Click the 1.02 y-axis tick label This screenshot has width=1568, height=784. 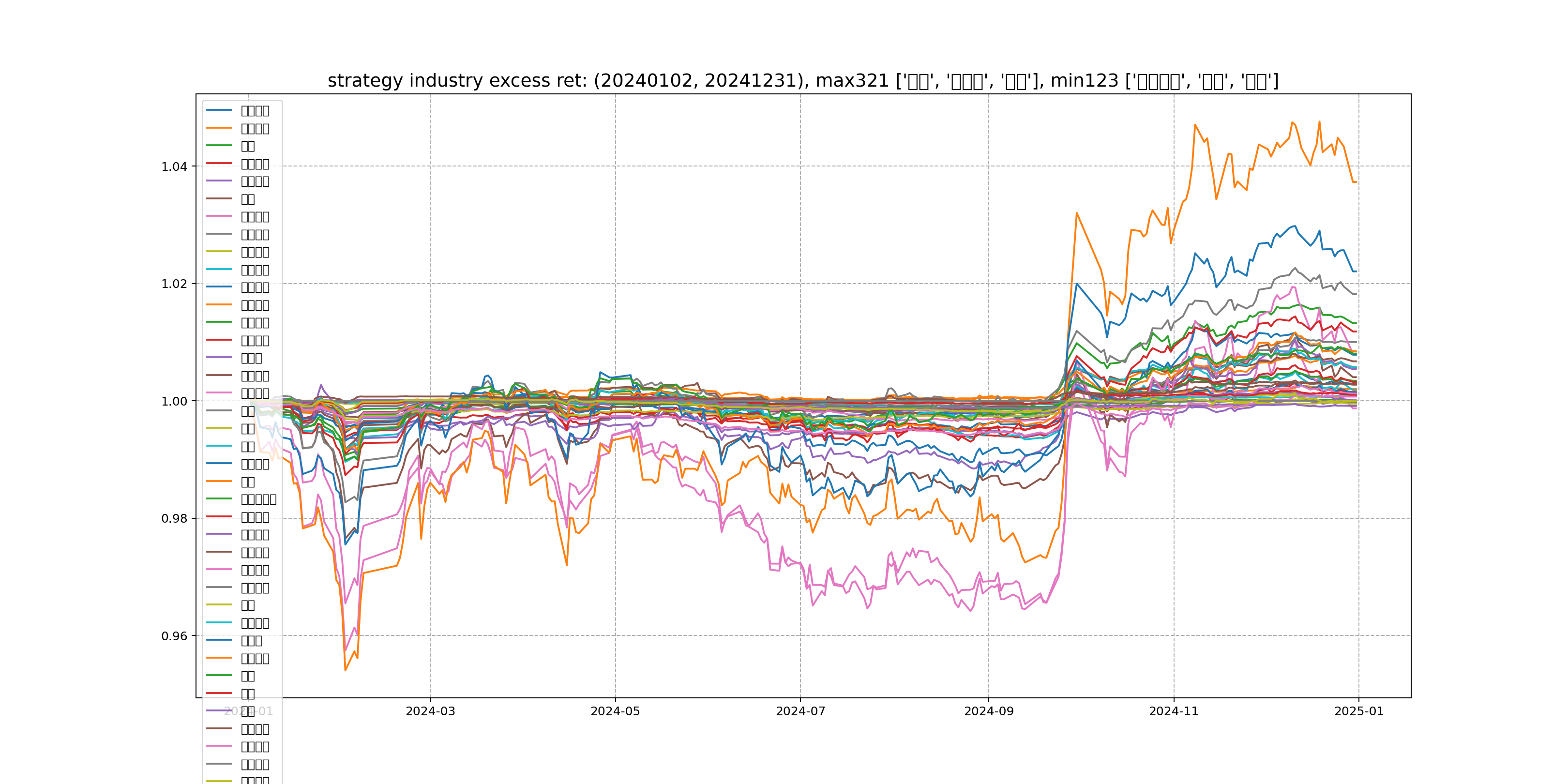click(x=174, y=284)
